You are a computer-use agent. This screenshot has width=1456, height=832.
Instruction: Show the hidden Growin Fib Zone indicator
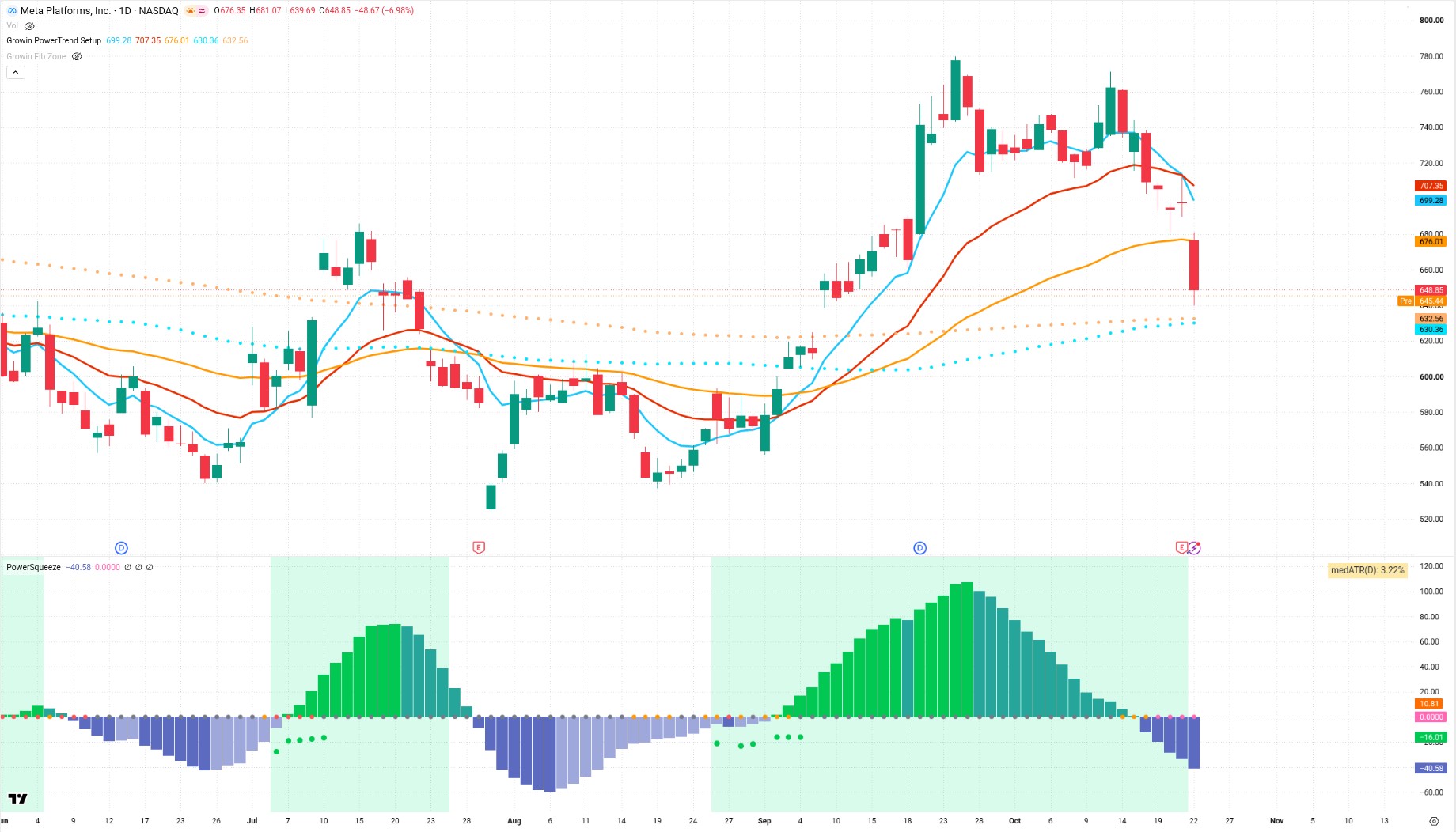[77, 56]
